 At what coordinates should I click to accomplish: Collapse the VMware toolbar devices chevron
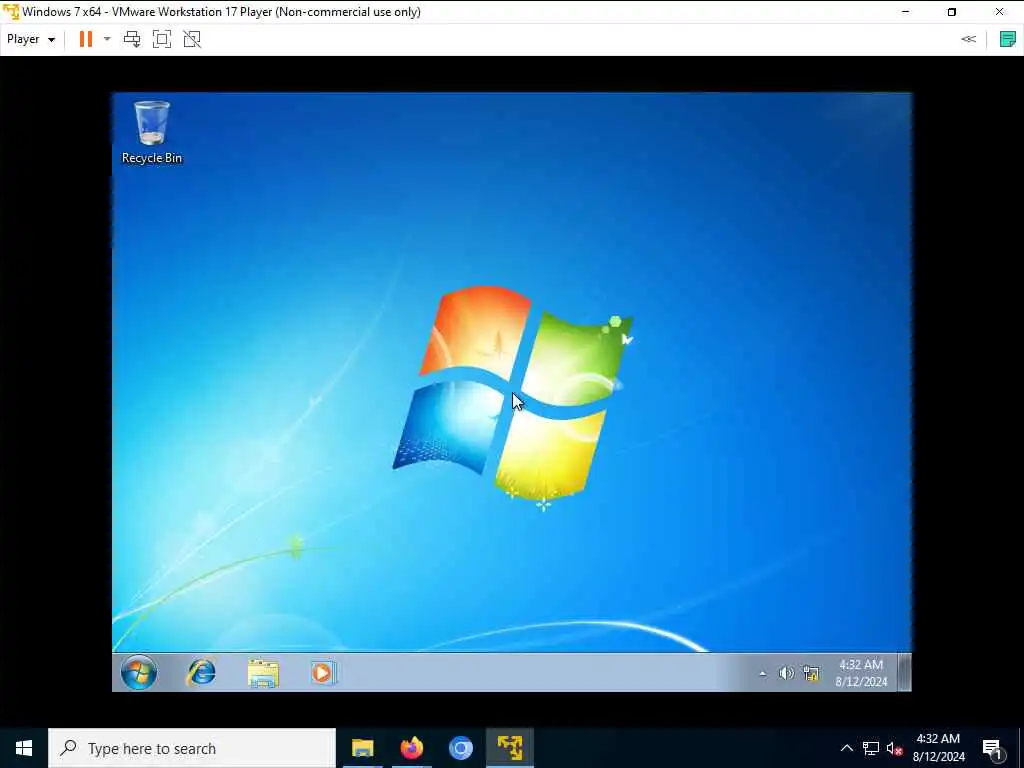point(968,39)
